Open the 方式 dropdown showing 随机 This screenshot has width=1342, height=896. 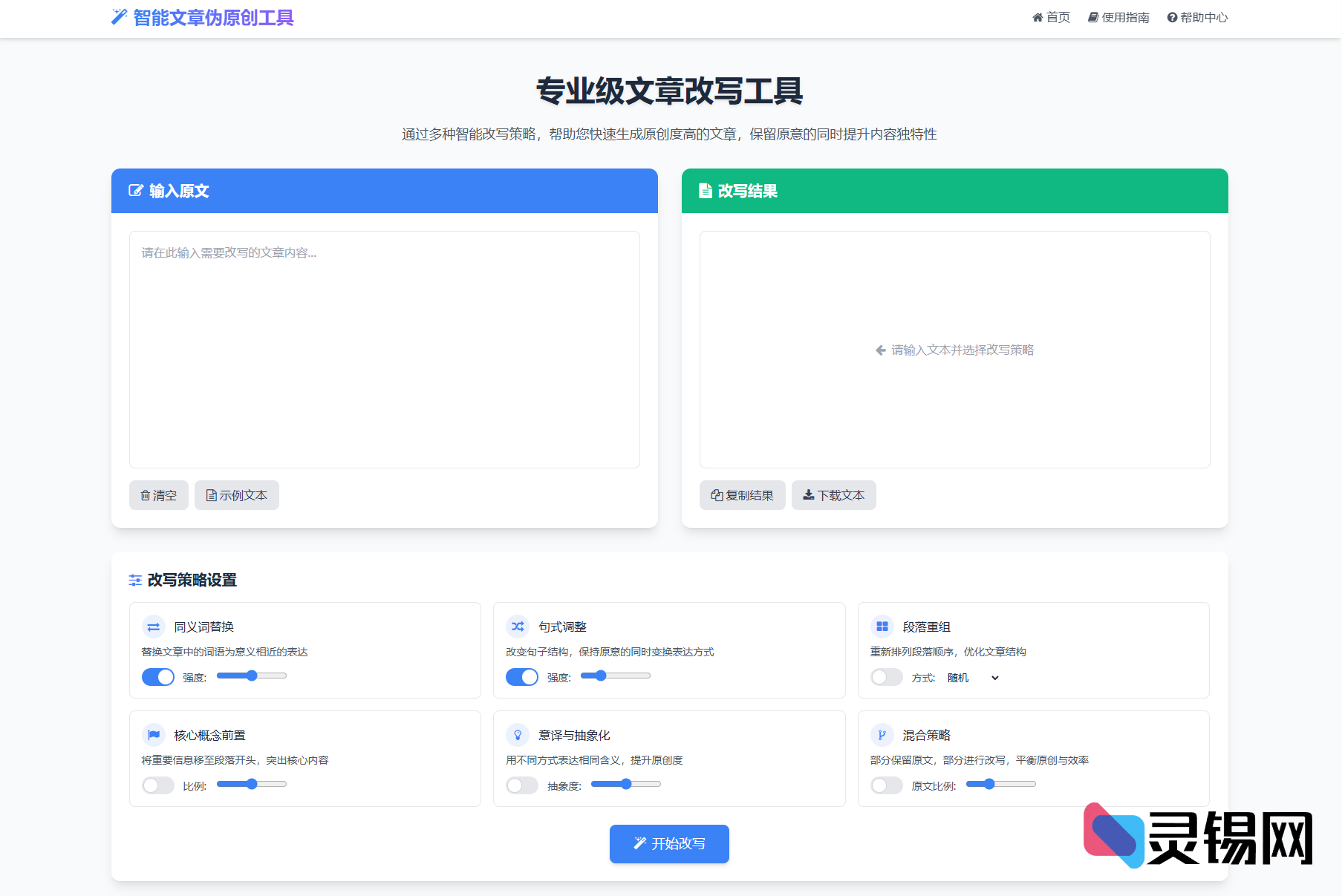point(973,678)
